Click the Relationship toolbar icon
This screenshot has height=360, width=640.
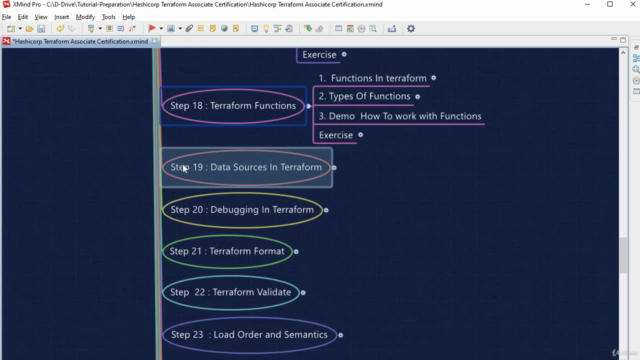coord(132,29)
